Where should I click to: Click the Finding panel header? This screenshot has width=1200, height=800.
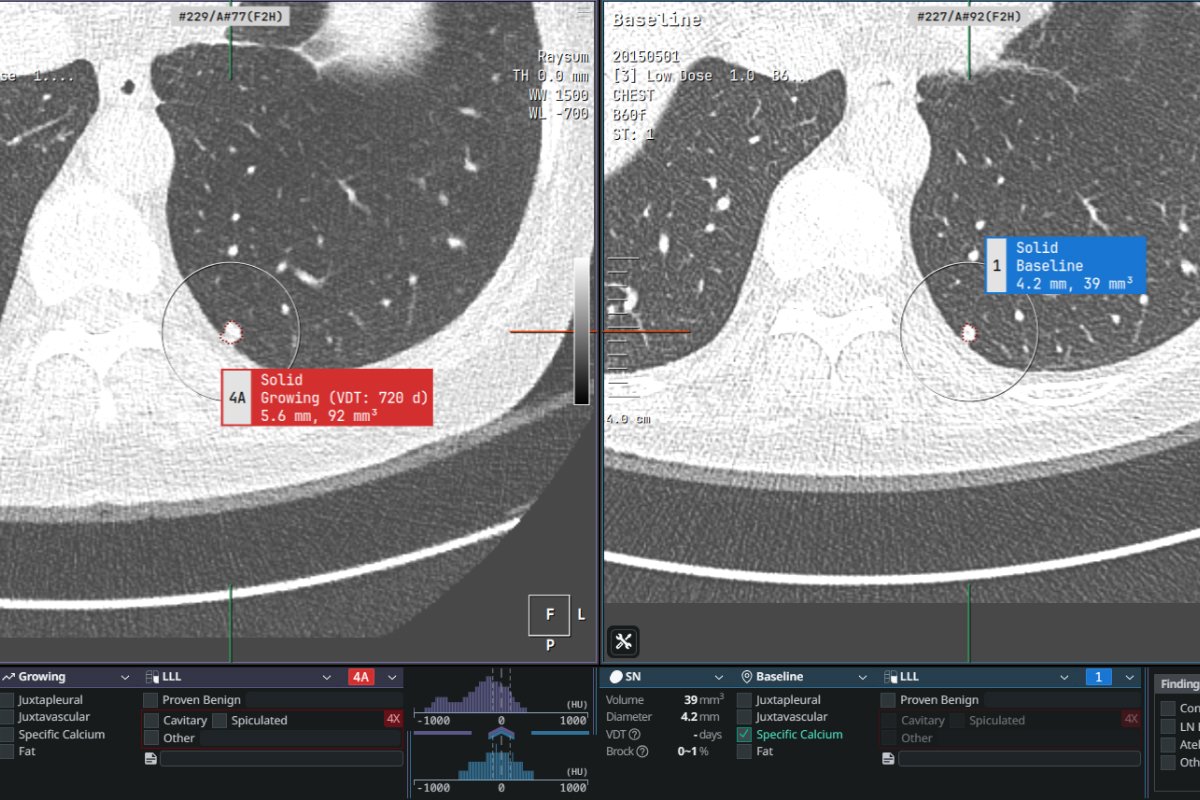point(1177,684)
